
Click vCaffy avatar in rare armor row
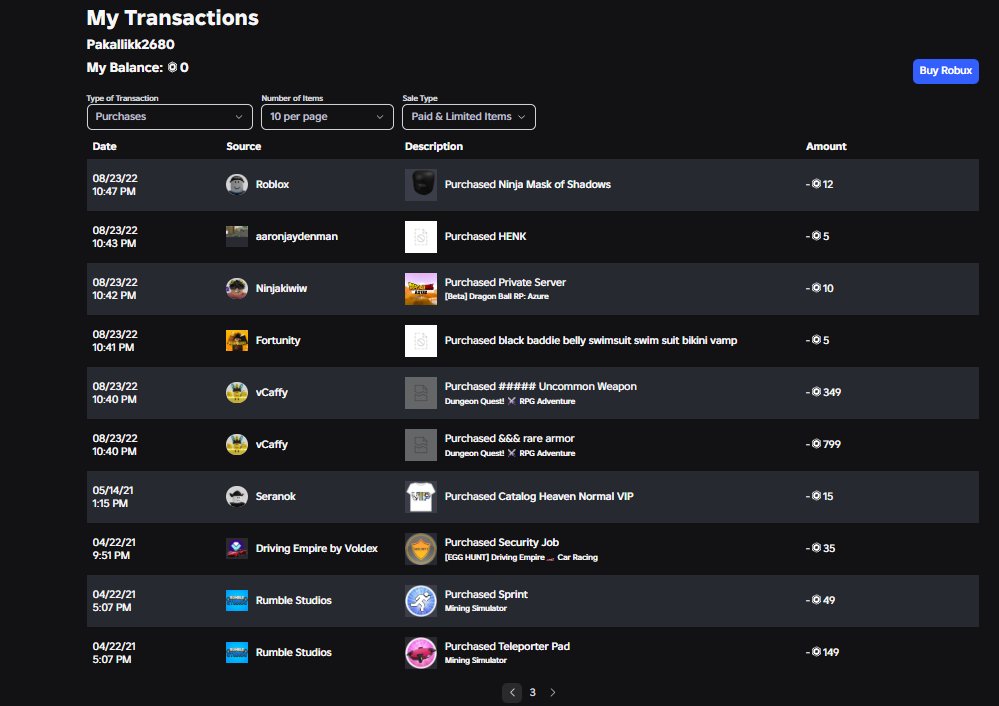(236, 445)
